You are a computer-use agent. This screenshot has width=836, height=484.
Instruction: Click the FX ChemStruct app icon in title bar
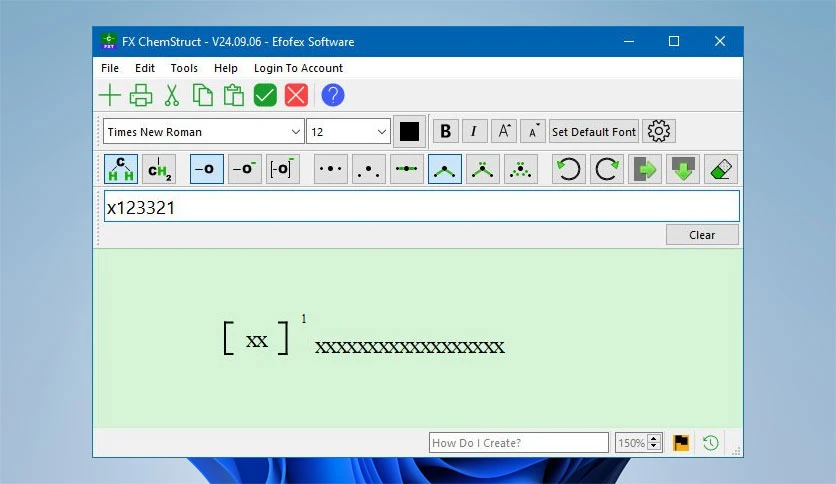click(109, 41)
